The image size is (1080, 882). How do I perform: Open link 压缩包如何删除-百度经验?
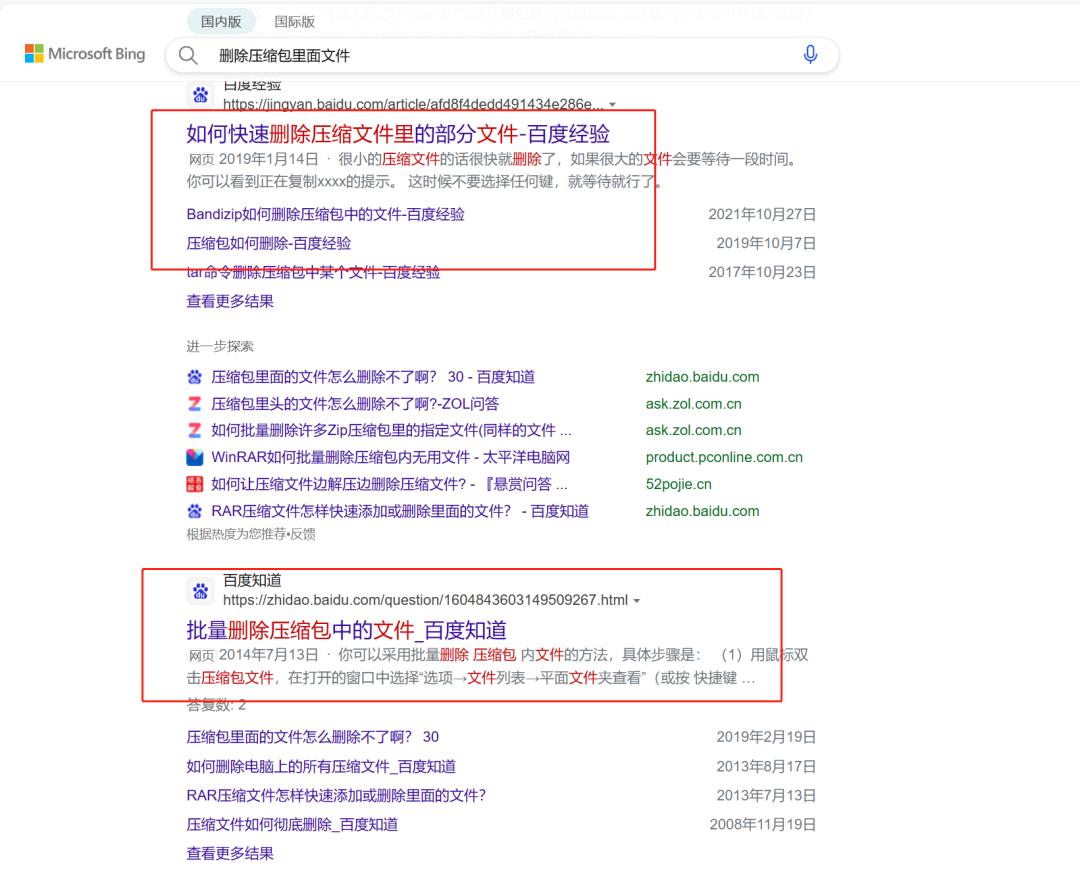pyautogui.click(x=269, y=243)
